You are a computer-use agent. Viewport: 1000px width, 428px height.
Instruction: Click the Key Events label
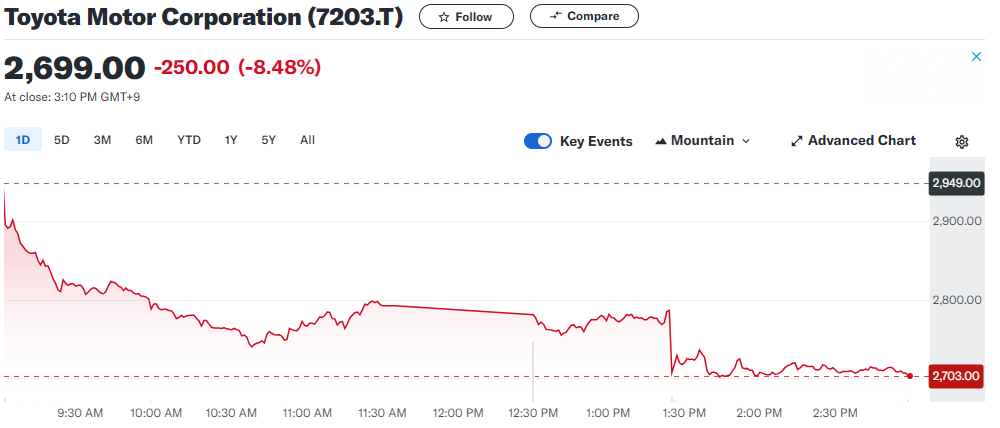coord(596,141)
